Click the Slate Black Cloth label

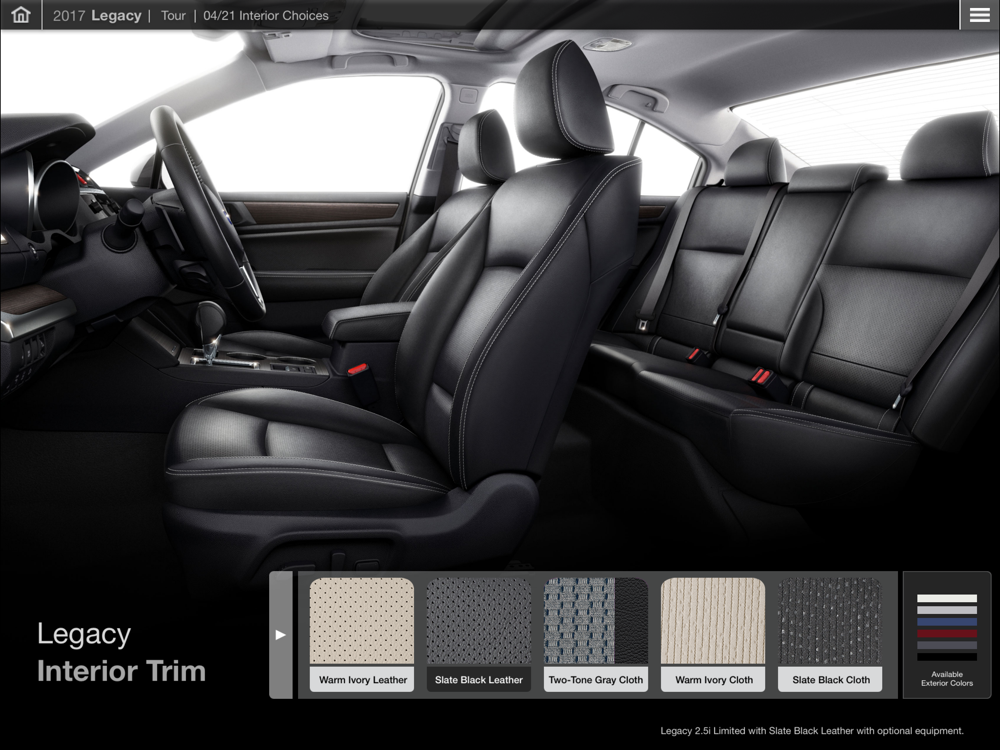830,680
